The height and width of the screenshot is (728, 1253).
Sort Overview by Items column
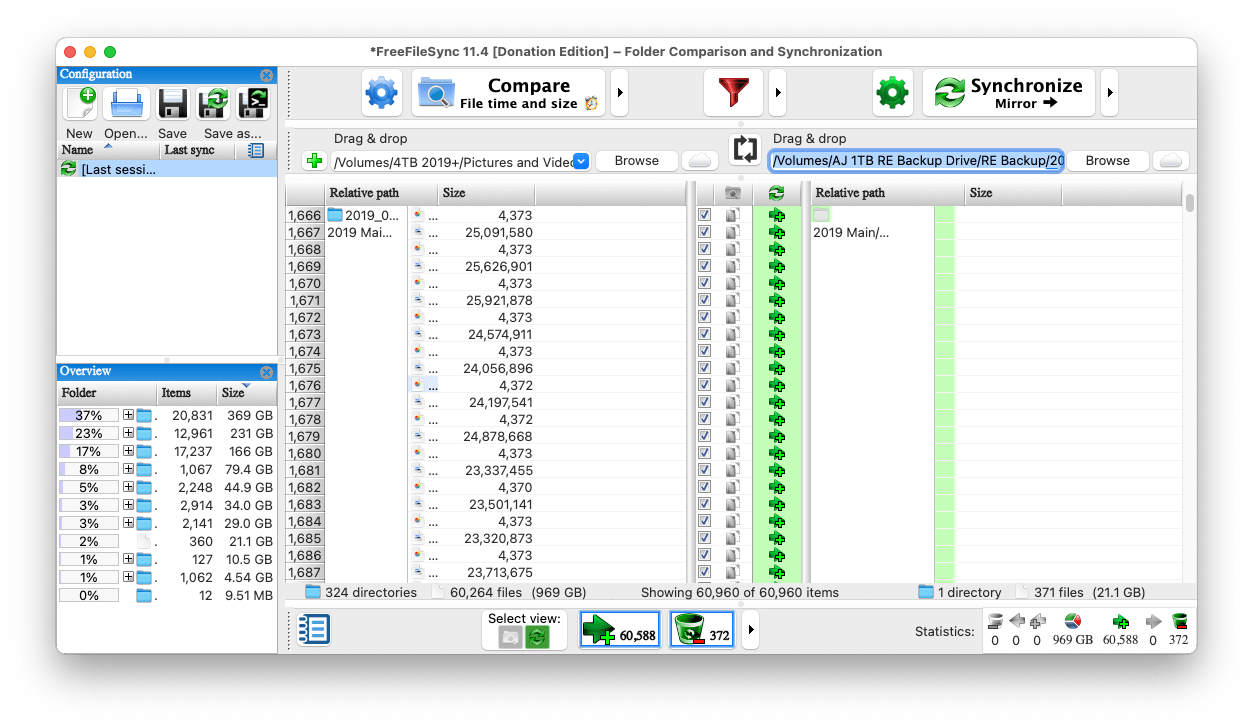coord(187,393)
